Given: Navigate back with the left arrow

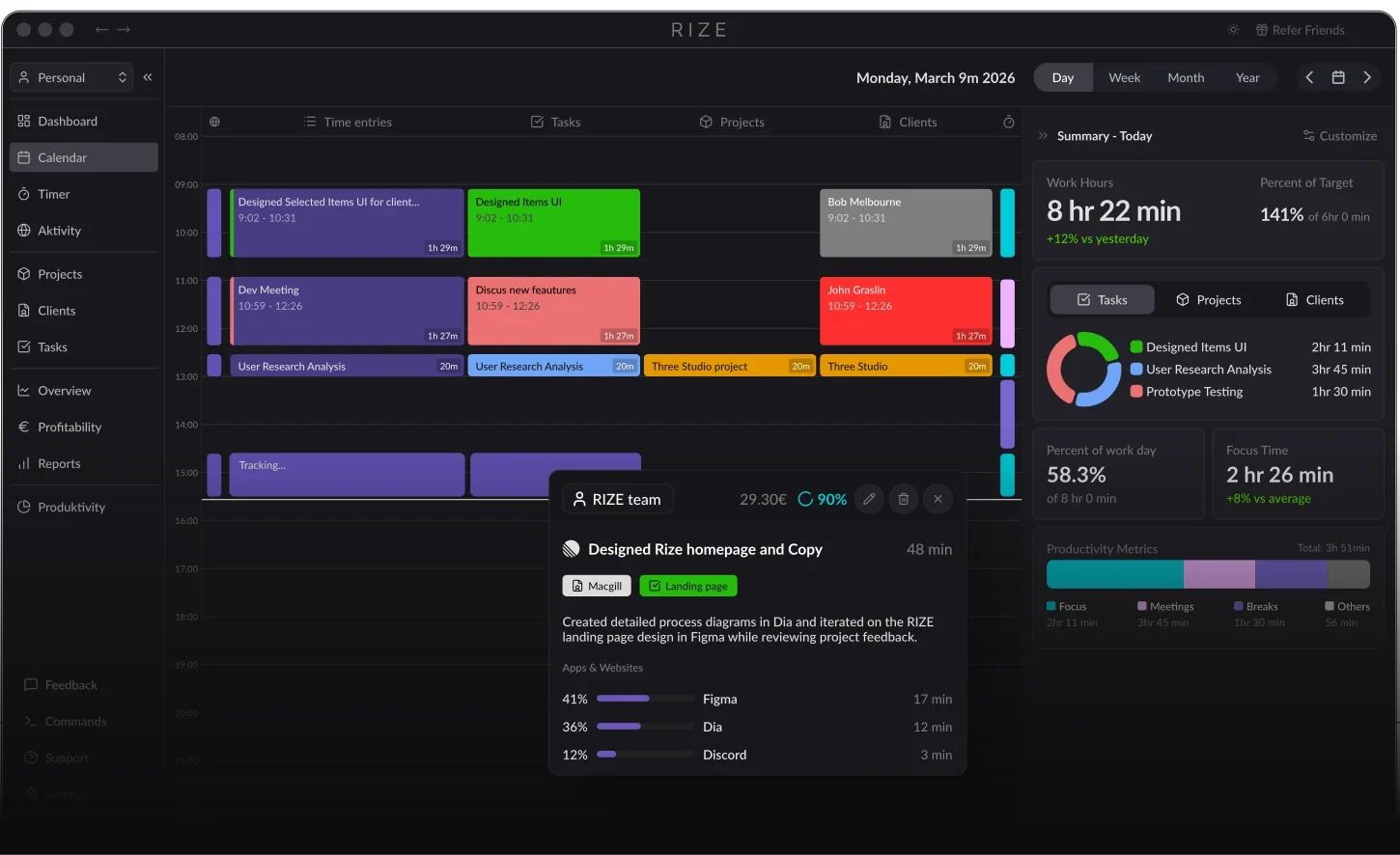Looking at the screenshot, I should (x=101, y=30).
